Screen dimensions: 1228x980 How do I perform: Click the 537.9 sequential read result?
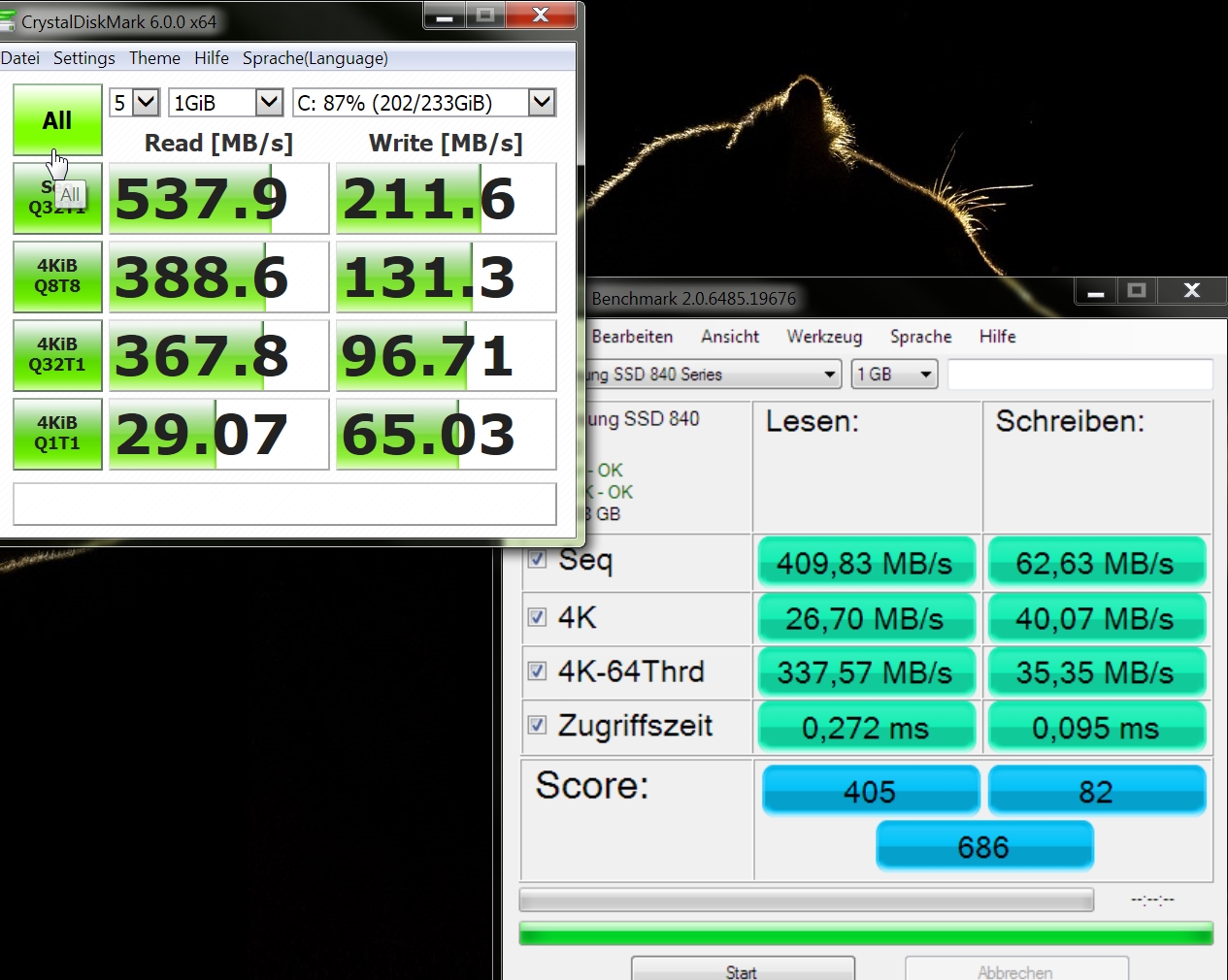point(218,199)
